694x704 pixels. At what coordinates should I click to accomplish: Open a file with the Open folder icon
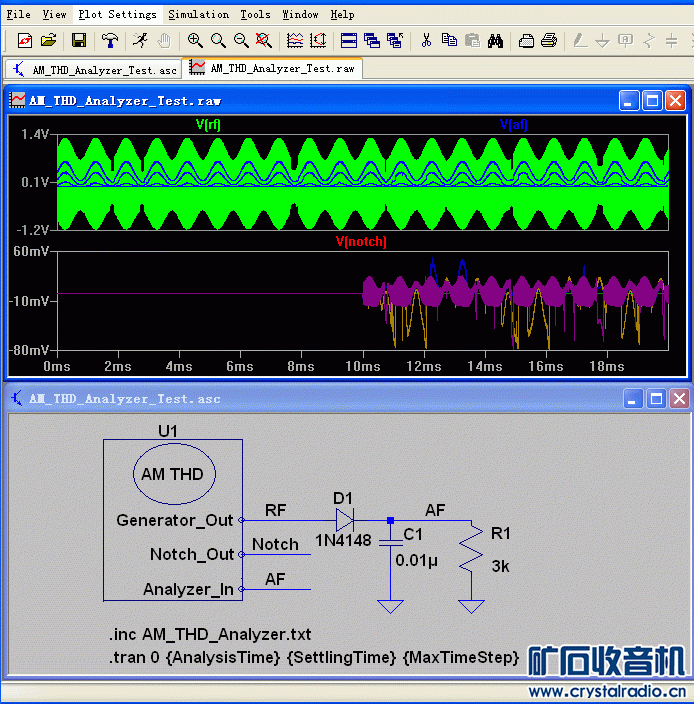[48, 41]
